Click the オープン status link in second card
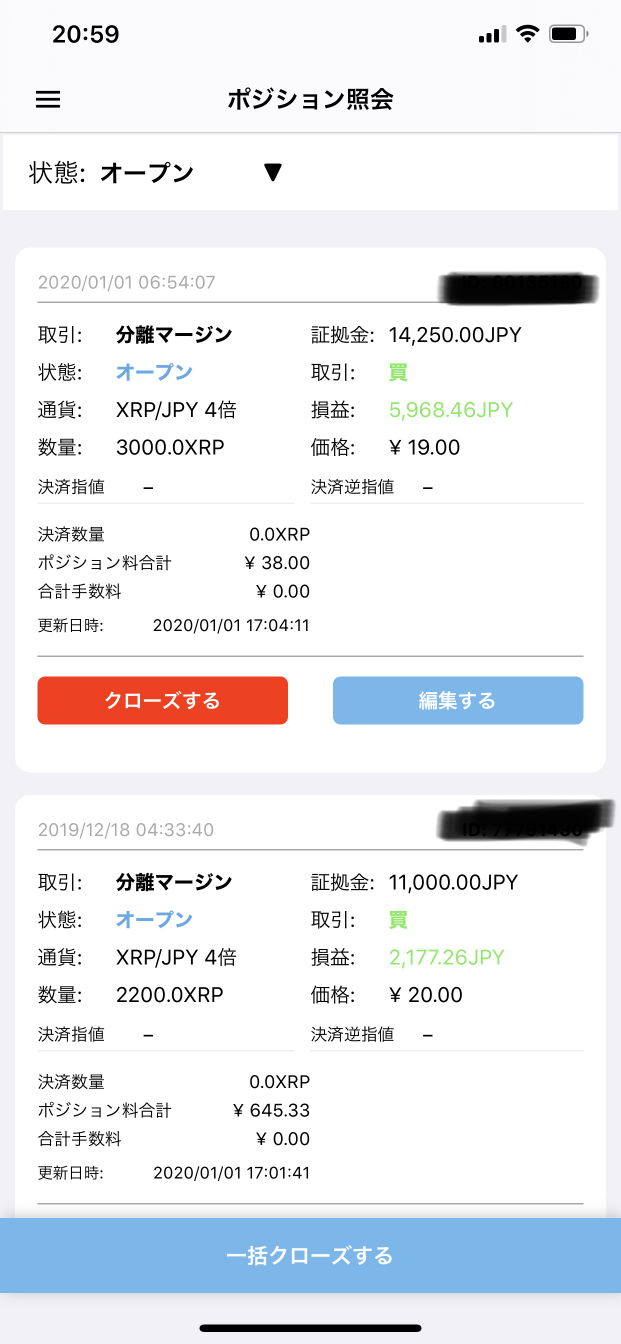Viewport: 621px width, 1344px height. click(x=154, y=919)
